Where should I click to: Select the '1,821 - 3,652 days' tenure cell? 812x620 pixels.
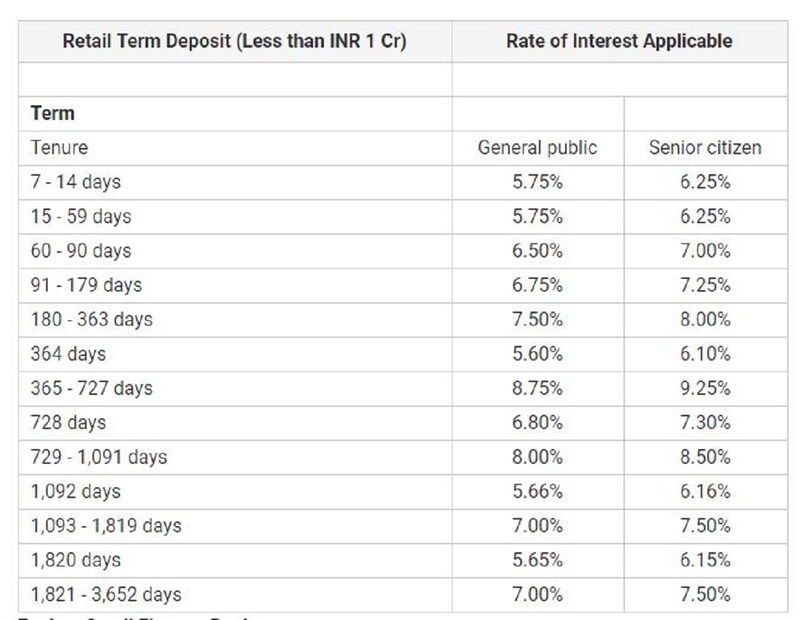106,594
